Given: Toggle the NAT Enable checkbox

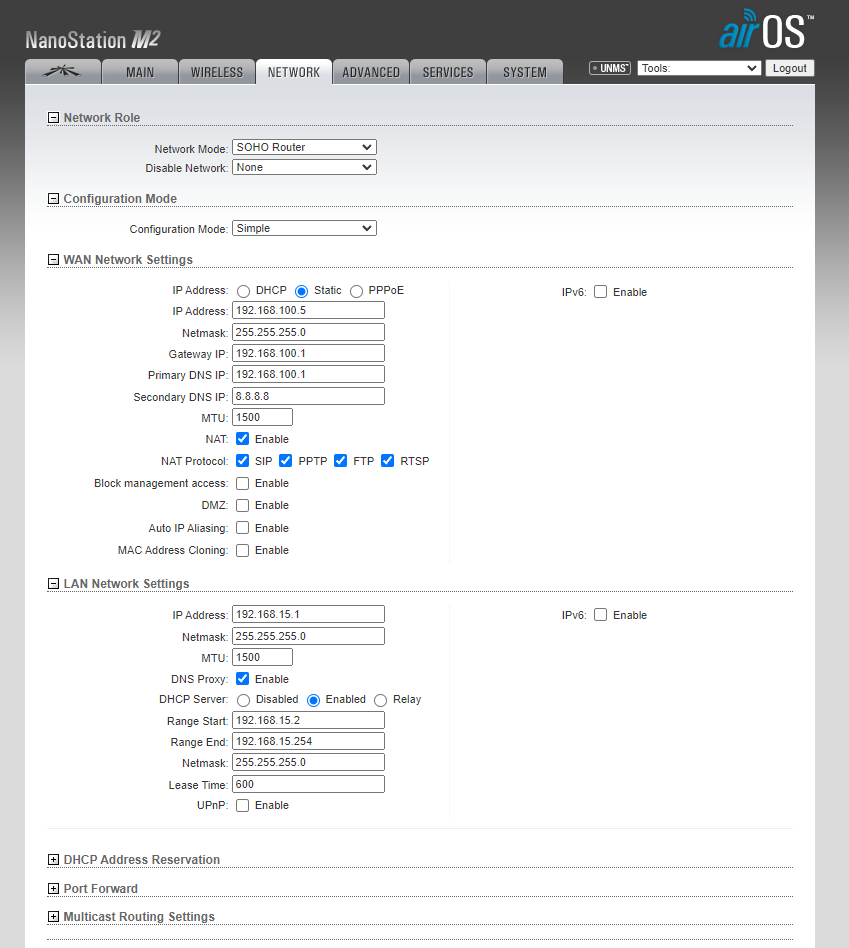Looking at the screenshot, I should pyautogui.click(x=242, y=438).
